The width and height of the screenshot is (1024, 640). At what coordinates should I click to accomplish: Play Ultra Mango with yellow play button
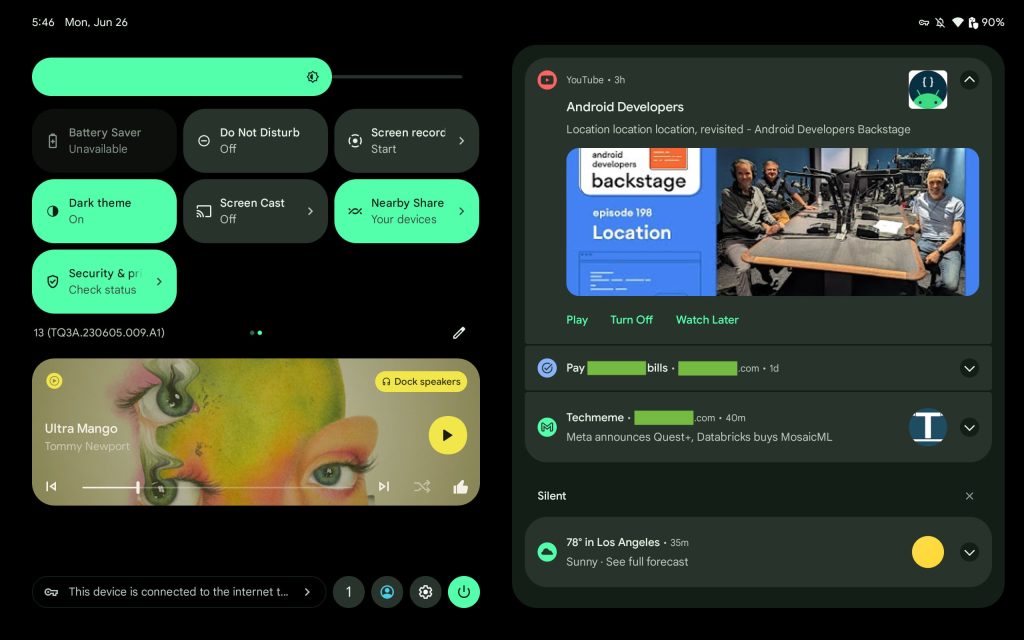[447, 435]
